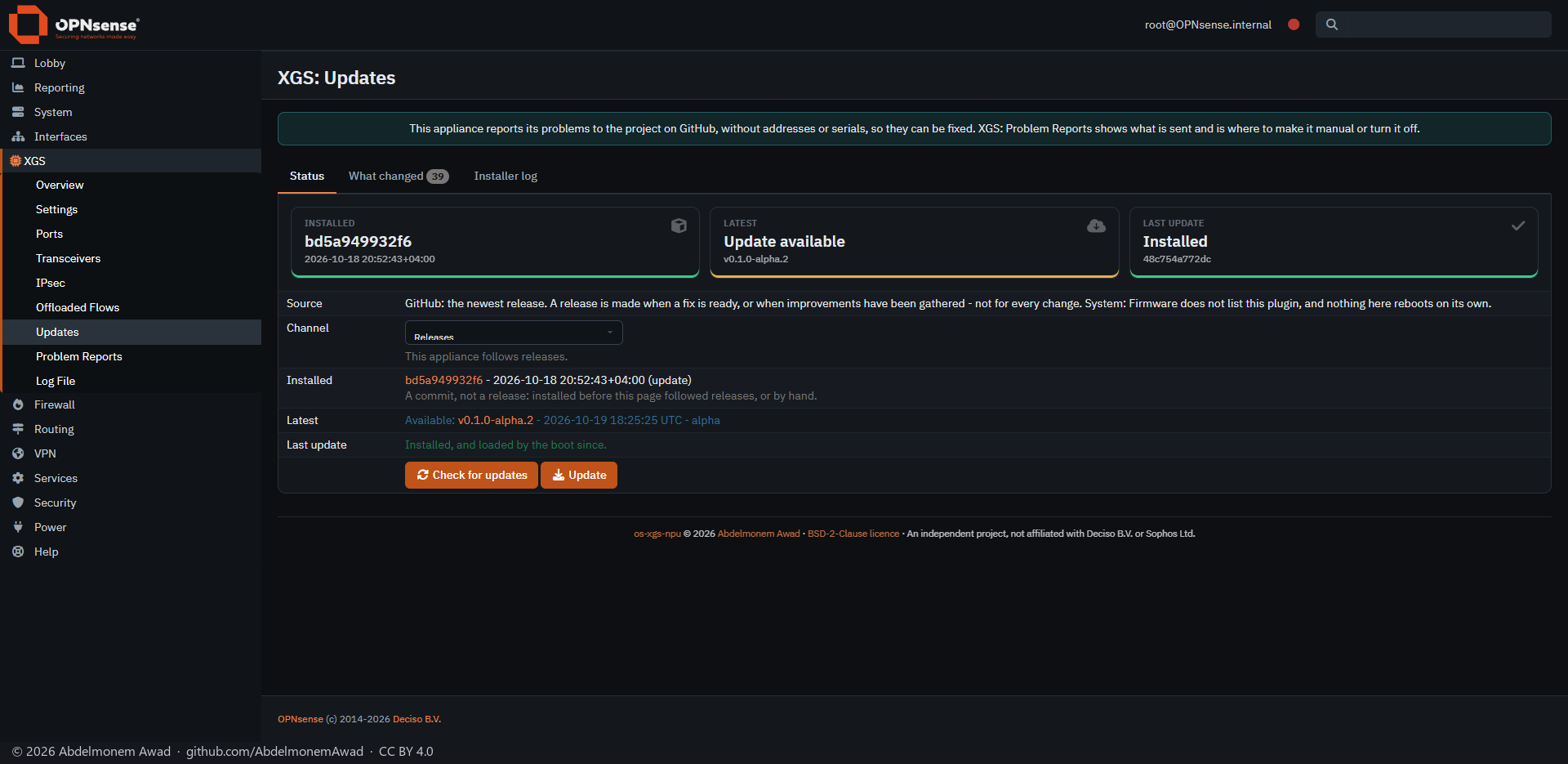Click Check for updates button

point(471,475)
